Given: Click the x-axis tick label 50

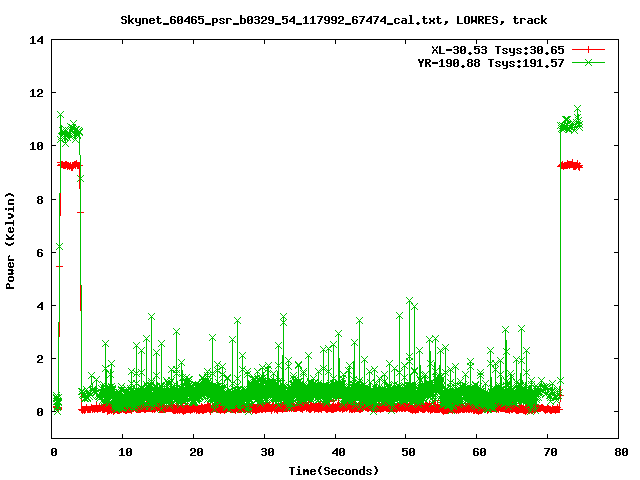Looking at the screenshot, I should click(409, 452).
